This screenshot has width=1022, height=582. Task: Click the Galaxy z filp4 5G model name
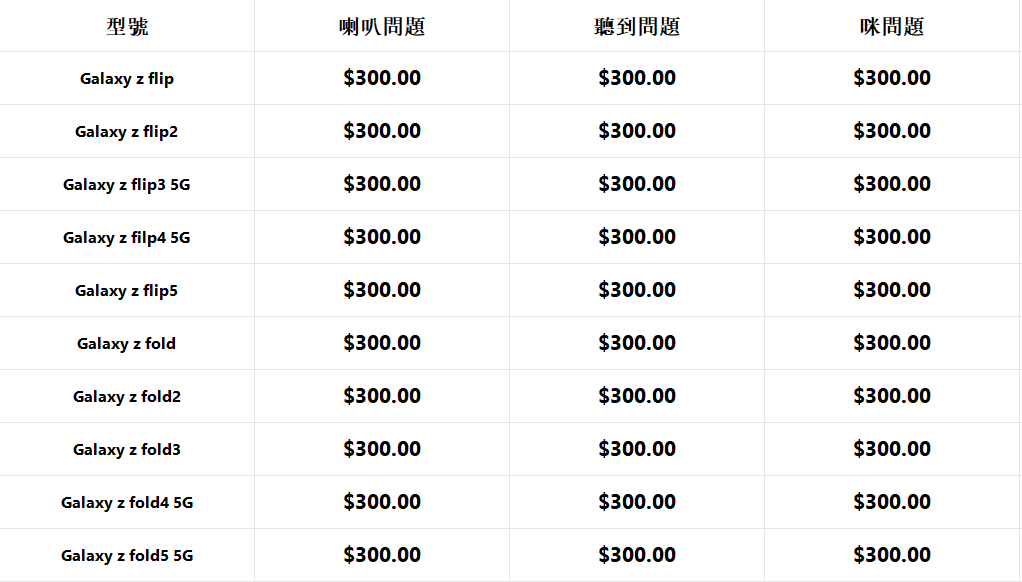(127, 238)
